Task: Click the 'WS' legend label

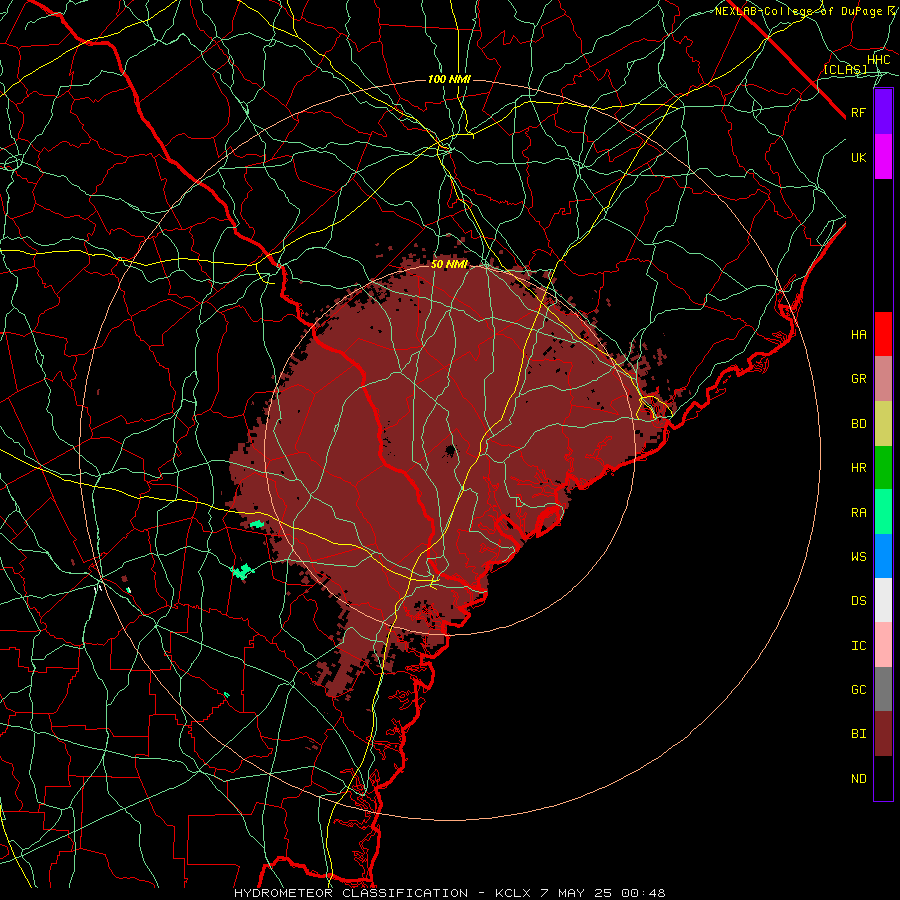Action: click(859, 557)
